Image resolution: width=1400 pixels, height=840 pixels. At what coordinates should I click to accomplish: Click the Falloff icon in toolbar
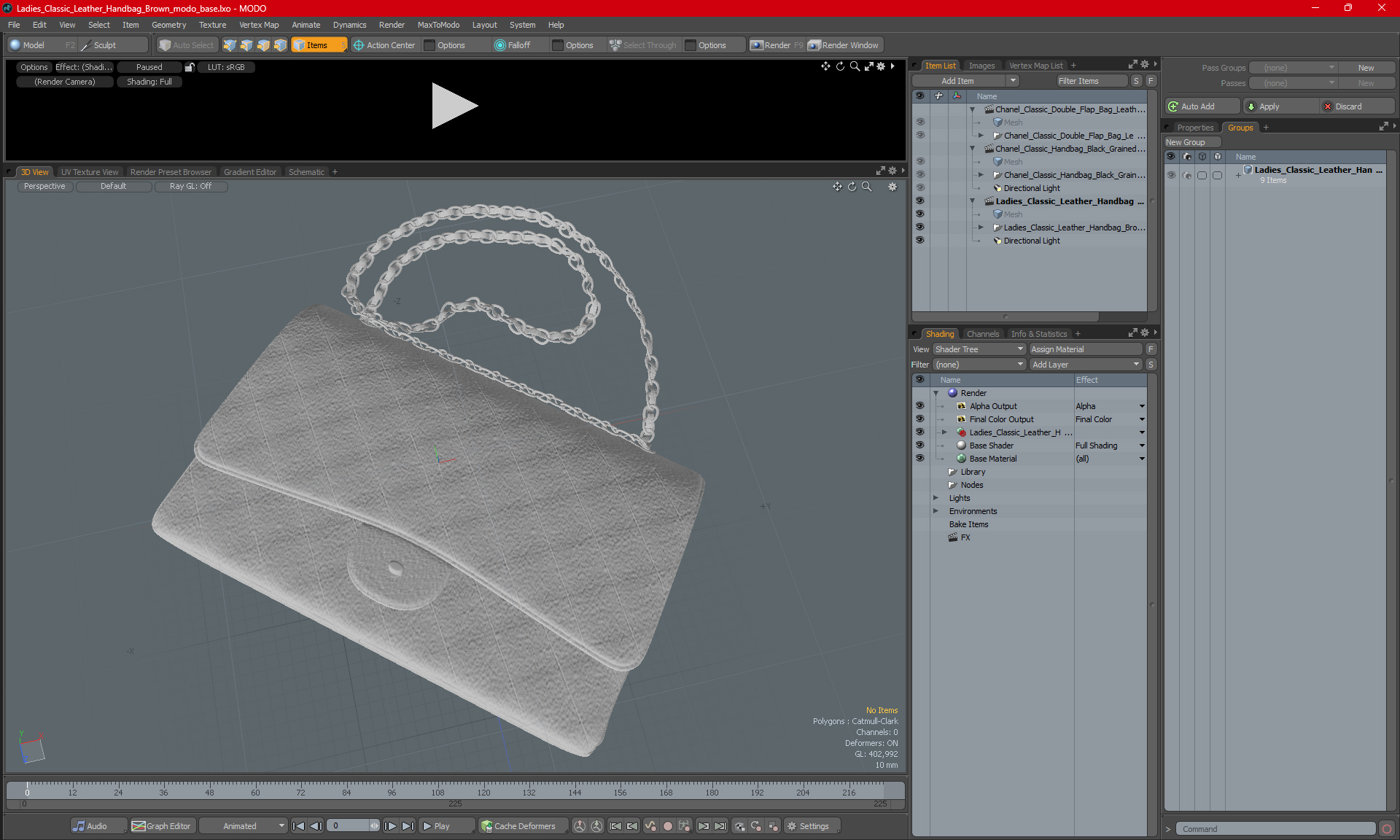tap(500, 45)
